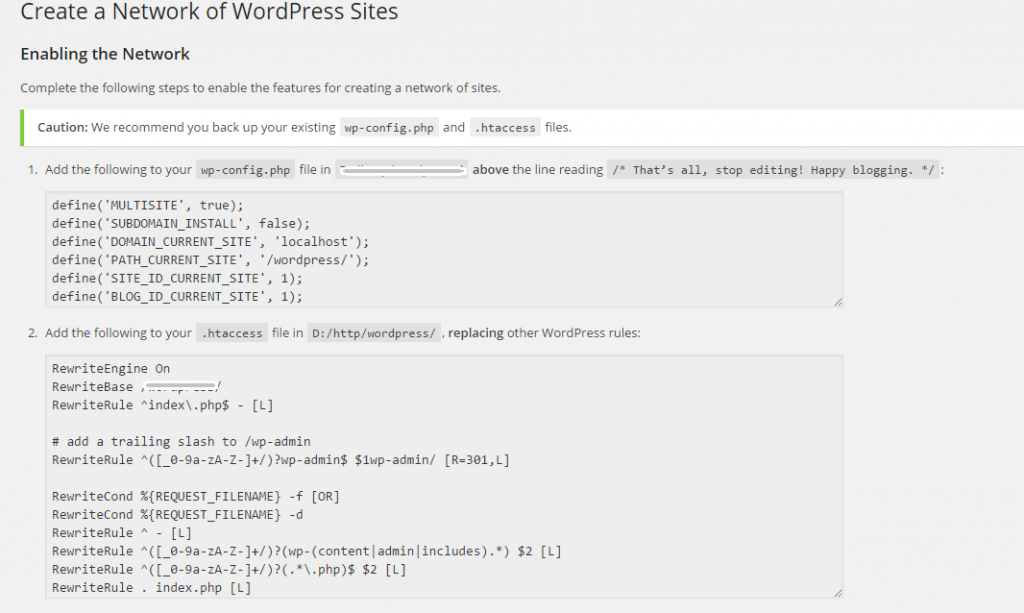This screenshot has height=613, width=1024.
Task: Grab the resize handle of wp-config code box
Action: click(836, 301)
